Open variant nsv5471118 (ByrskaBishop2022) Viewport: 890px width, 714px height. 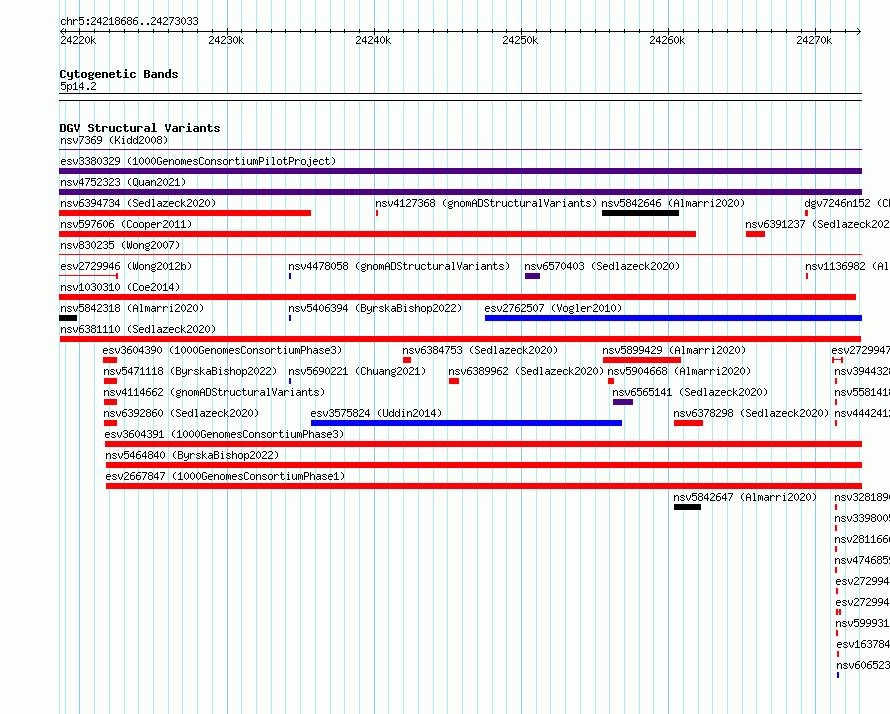click(190, 371)
